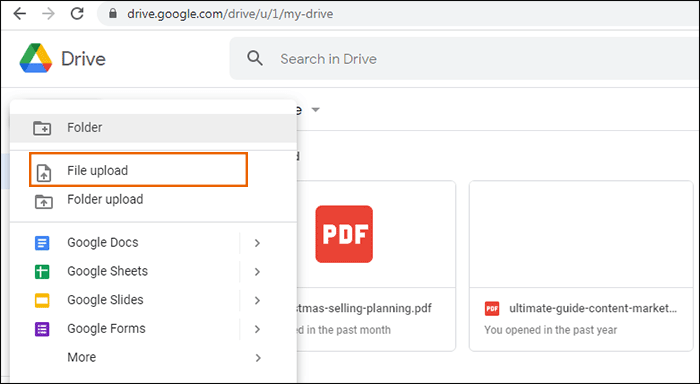Click the Folder upload icon

[43, 201]
